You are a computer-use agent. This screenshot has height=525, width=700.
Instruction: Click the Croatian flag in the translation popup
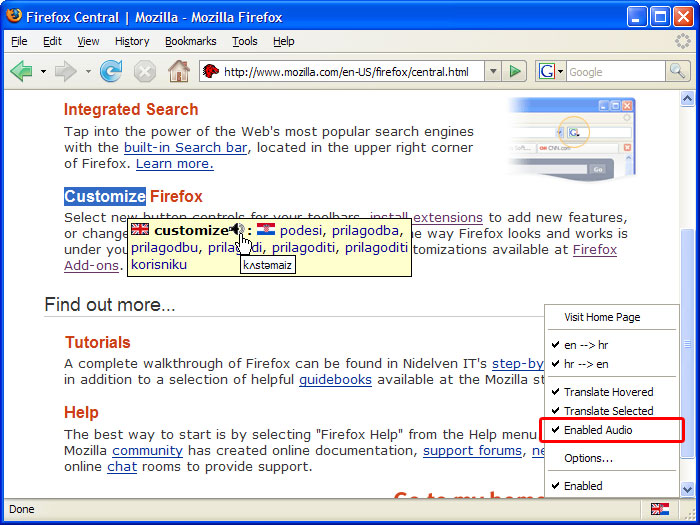click(266, 229)
